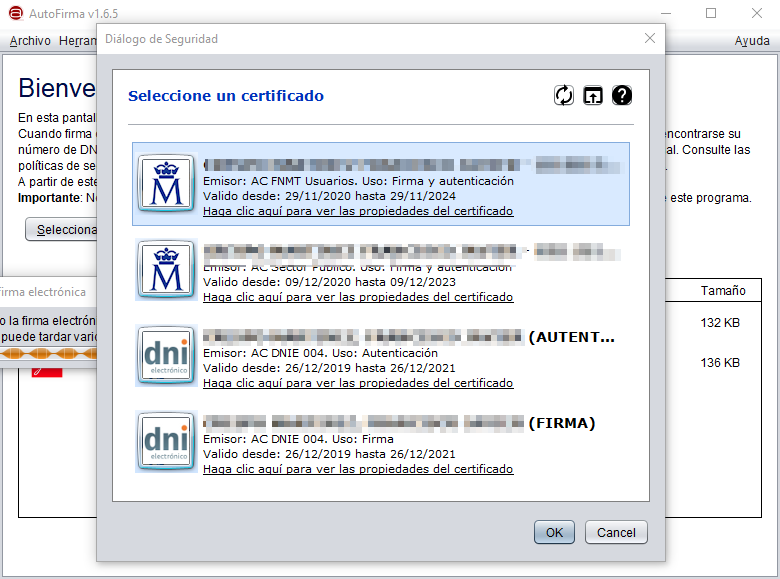This screenshot has width=780, height=579.
Task: Click 'Seleccione un certificado' heading
Action: [226, 96]
